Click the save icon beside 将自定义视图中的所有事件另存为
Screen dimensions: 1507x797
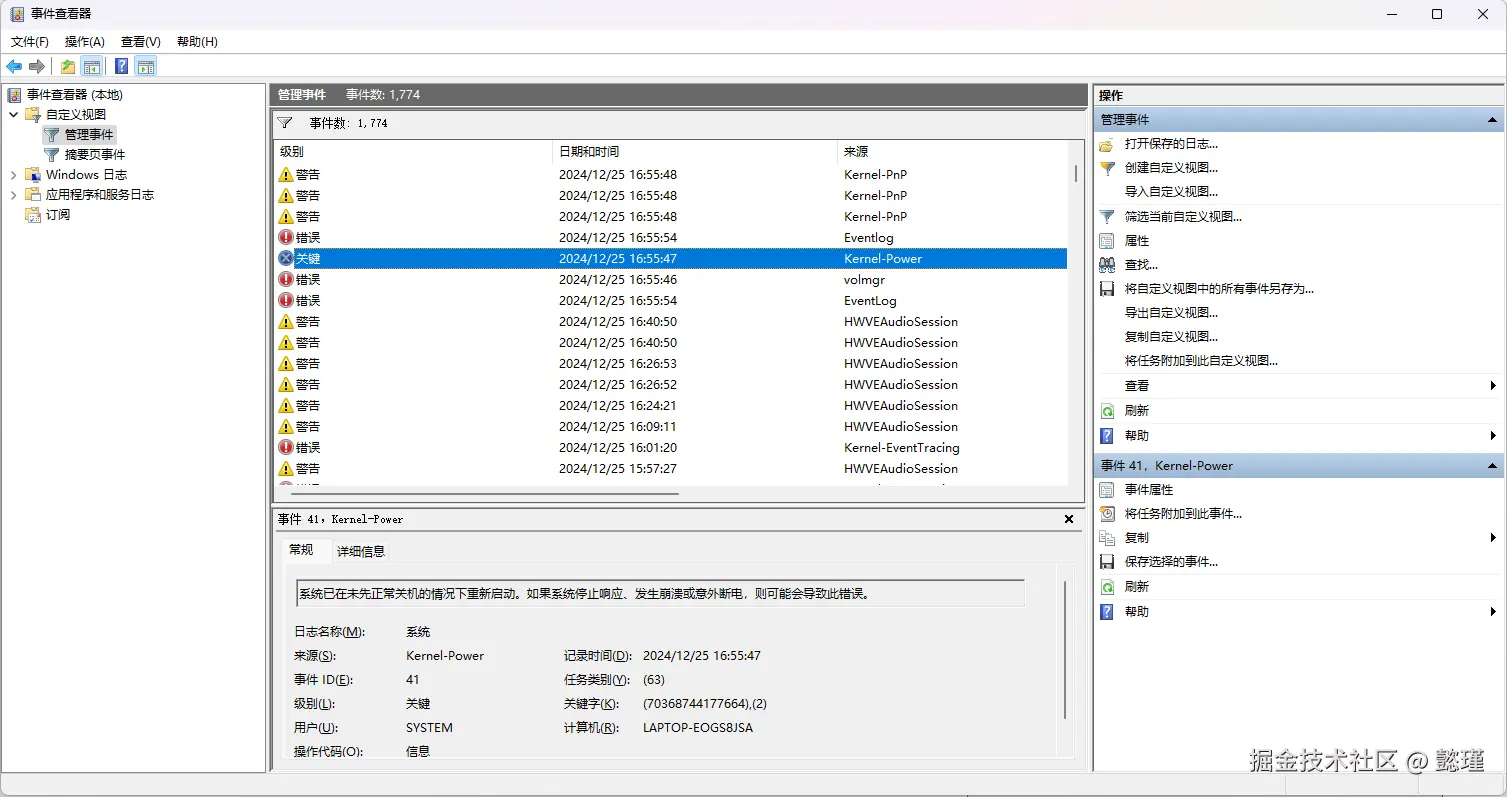tap(1107, 289)
